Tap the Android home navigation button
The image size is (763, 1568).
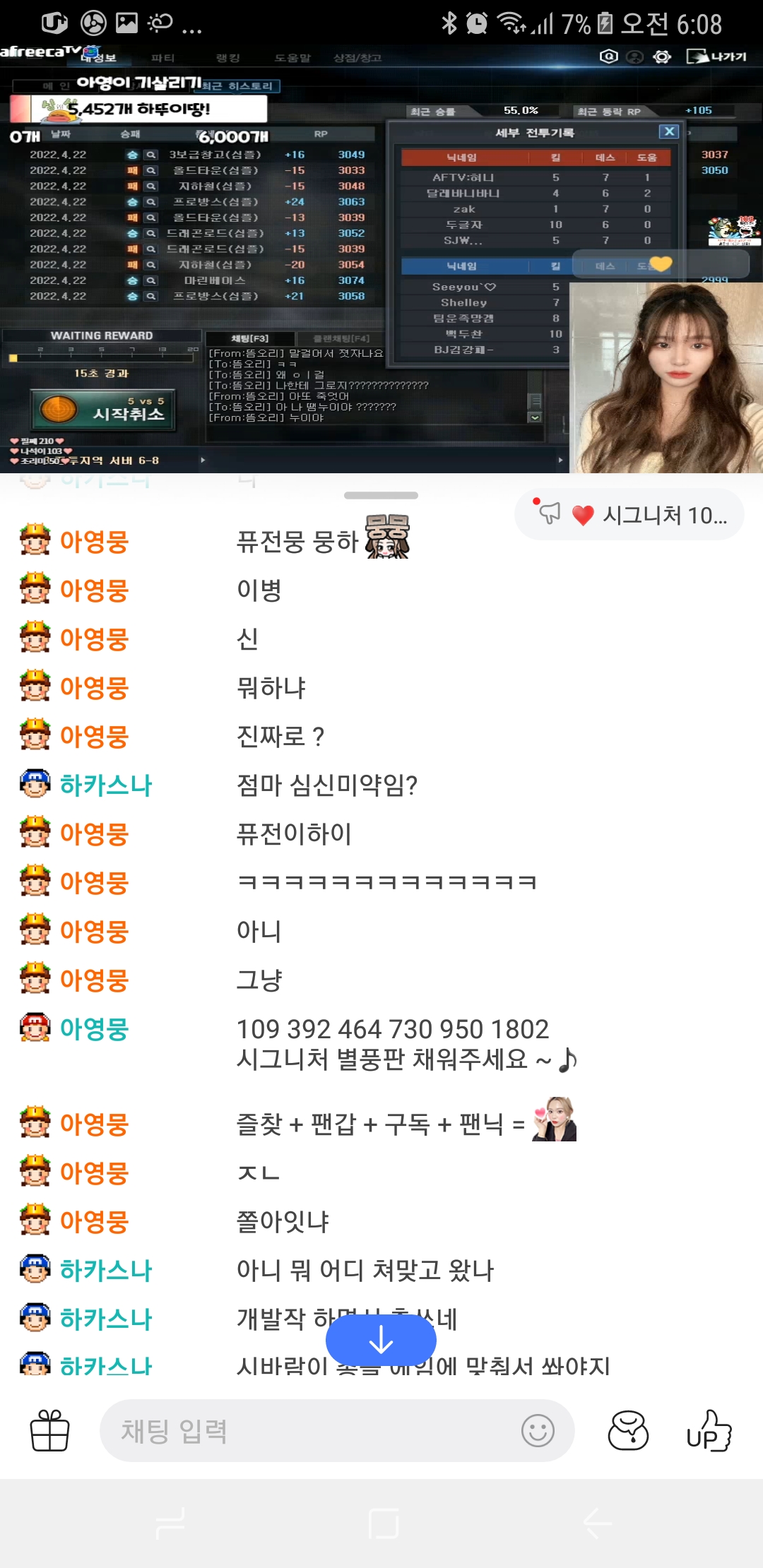(384, 1523)
